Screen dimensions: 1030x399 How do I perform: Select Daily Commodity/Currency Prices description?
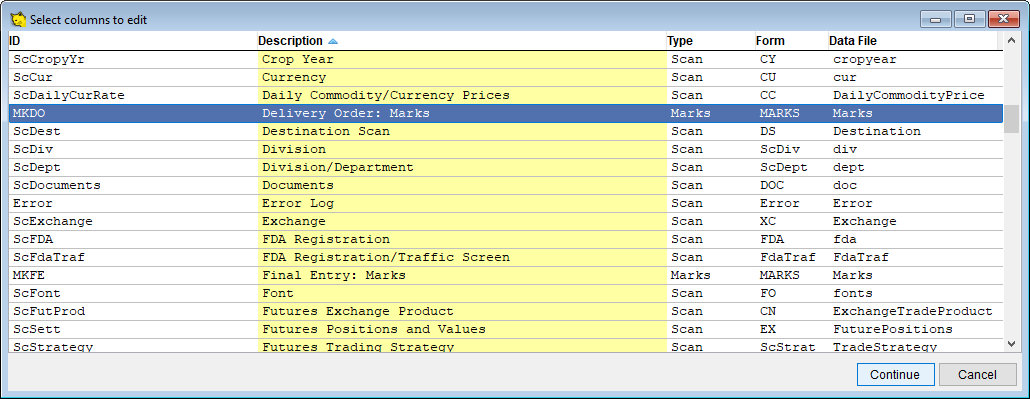pos(462,95)
